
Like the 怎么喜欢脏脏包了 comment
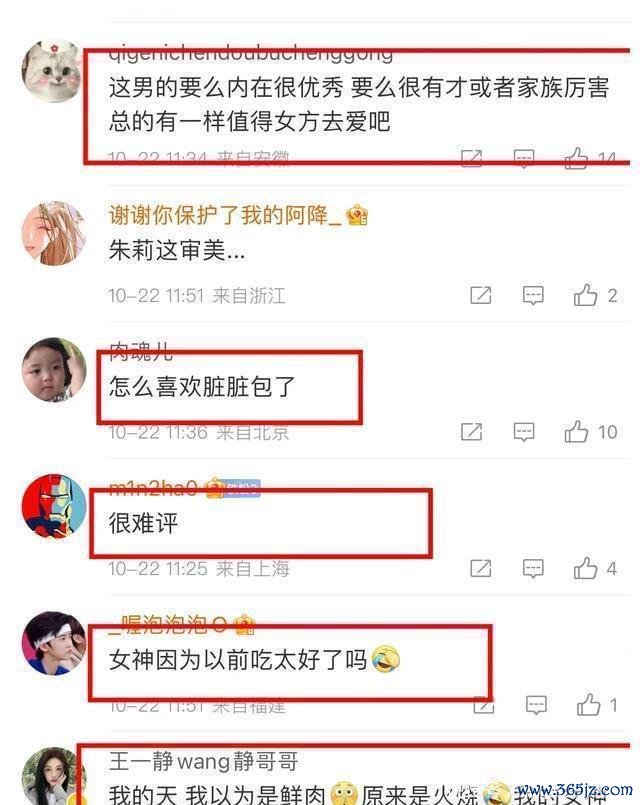576,432
